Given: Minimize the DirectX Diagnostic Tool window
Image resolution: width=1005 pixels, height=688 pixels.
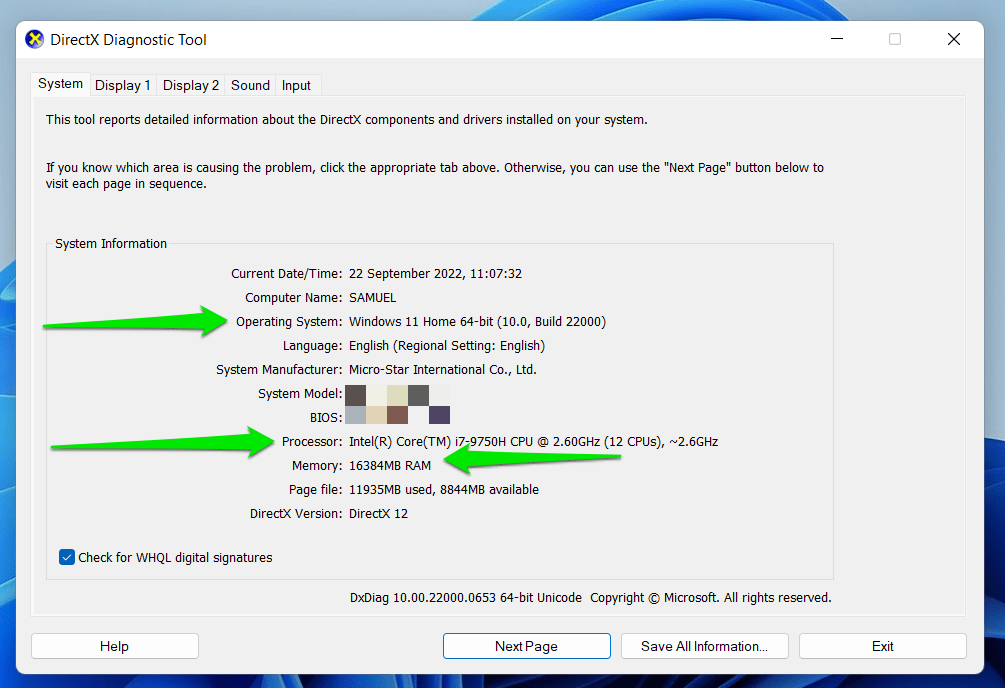Looking at the screenshot, I should click(836, 39).
